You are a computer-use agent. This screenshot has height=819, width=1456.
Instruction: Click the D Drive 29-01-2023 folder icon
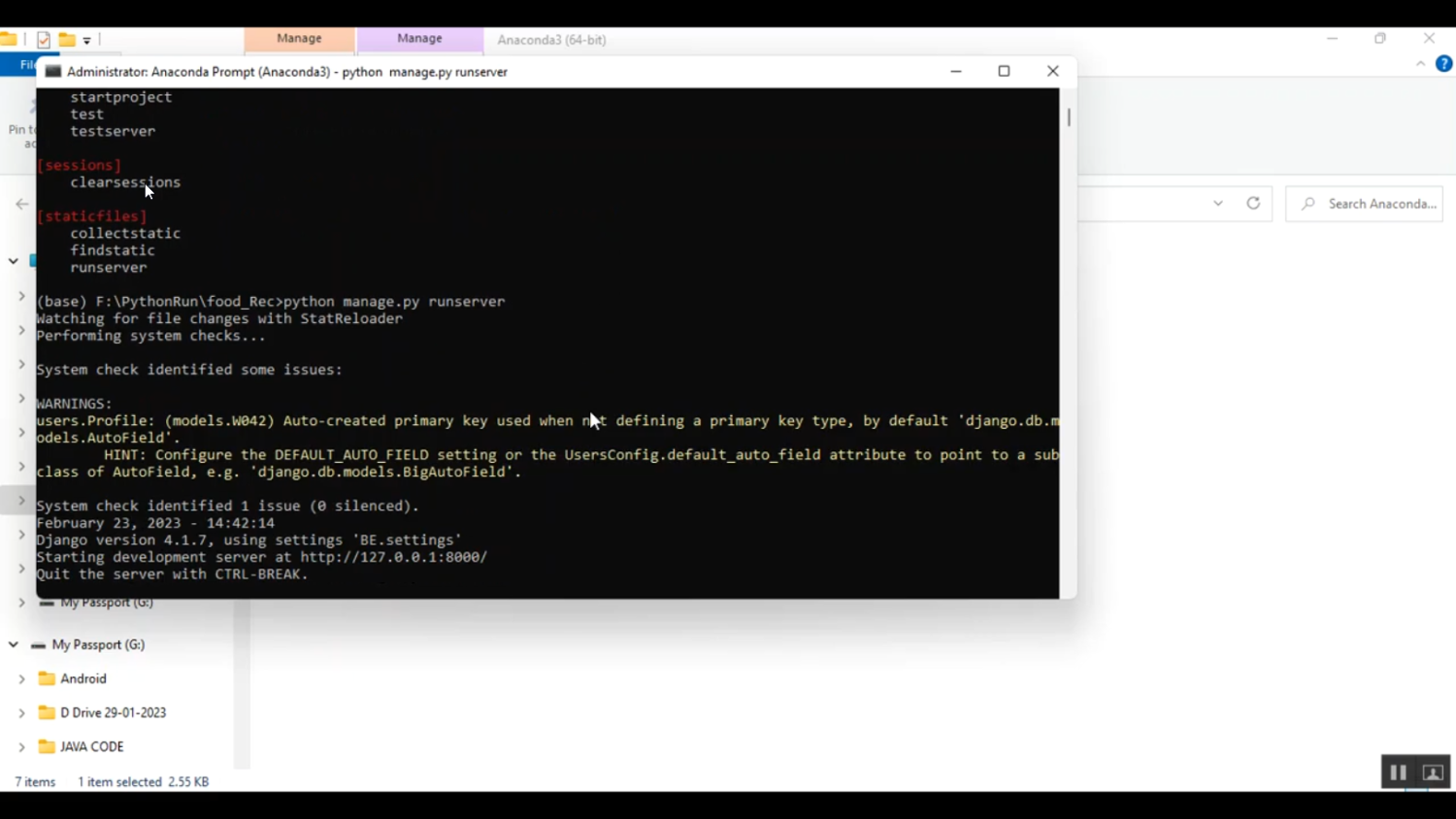tap(47, 713)
